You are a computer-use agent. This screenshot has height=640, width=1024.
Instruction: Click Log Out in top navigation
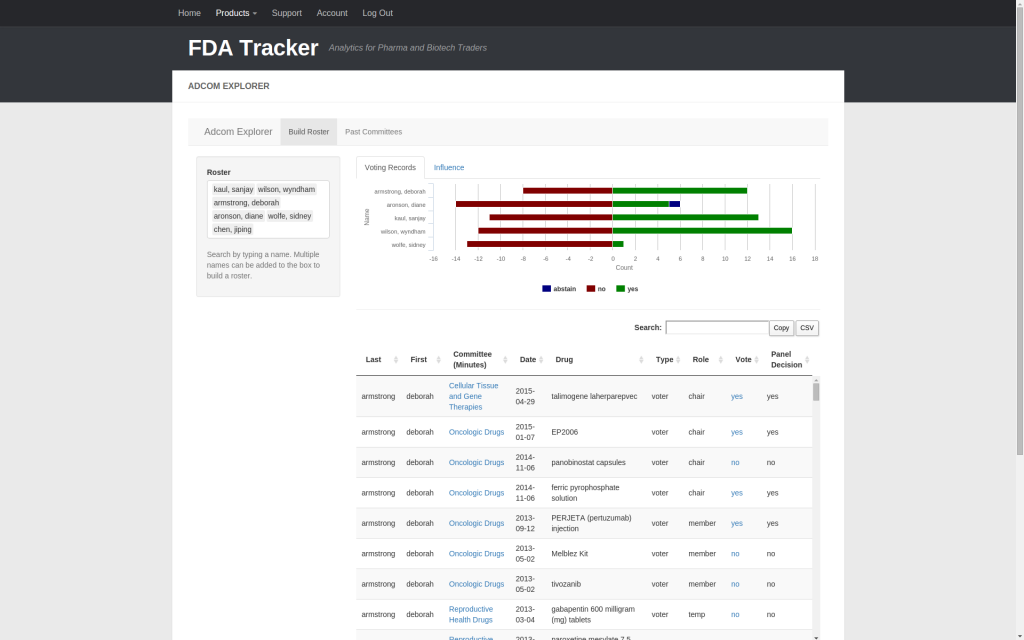377,13
